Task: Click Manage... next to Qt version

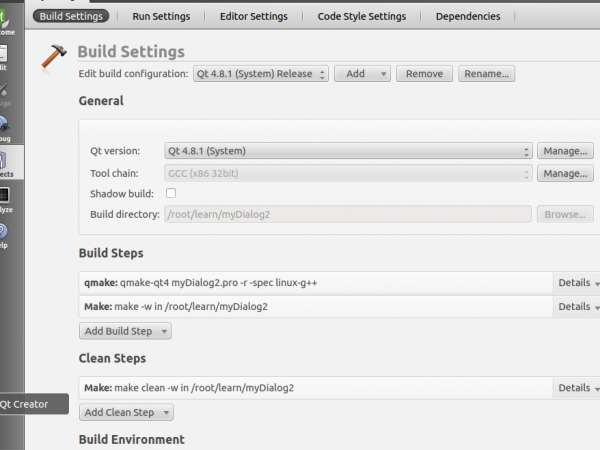Action: [x=565, y=151]
